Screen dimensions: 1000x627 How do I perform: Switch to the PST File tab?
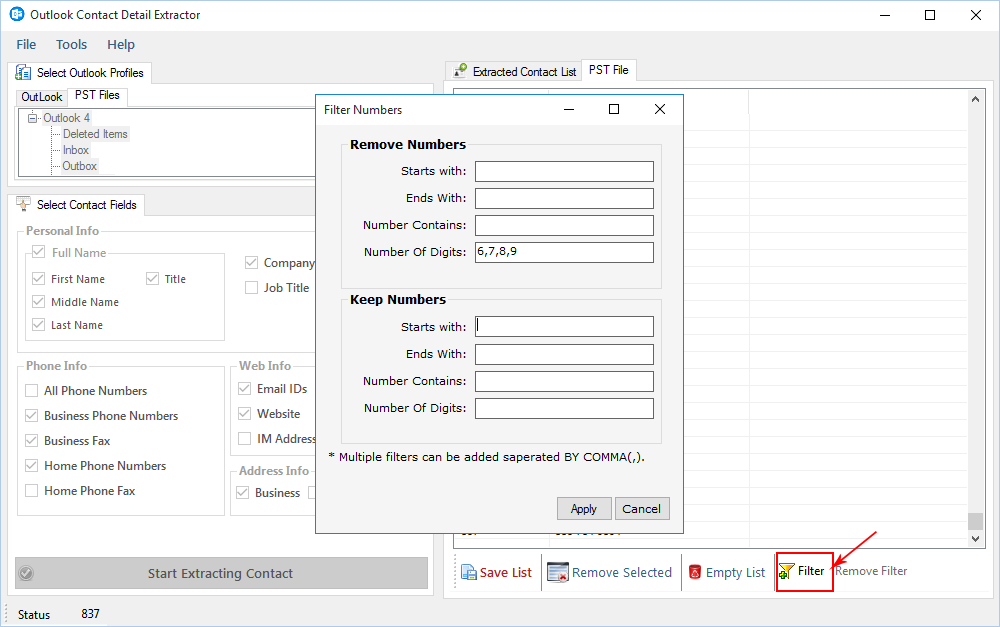pyautogui.click(x=608, y=70)
